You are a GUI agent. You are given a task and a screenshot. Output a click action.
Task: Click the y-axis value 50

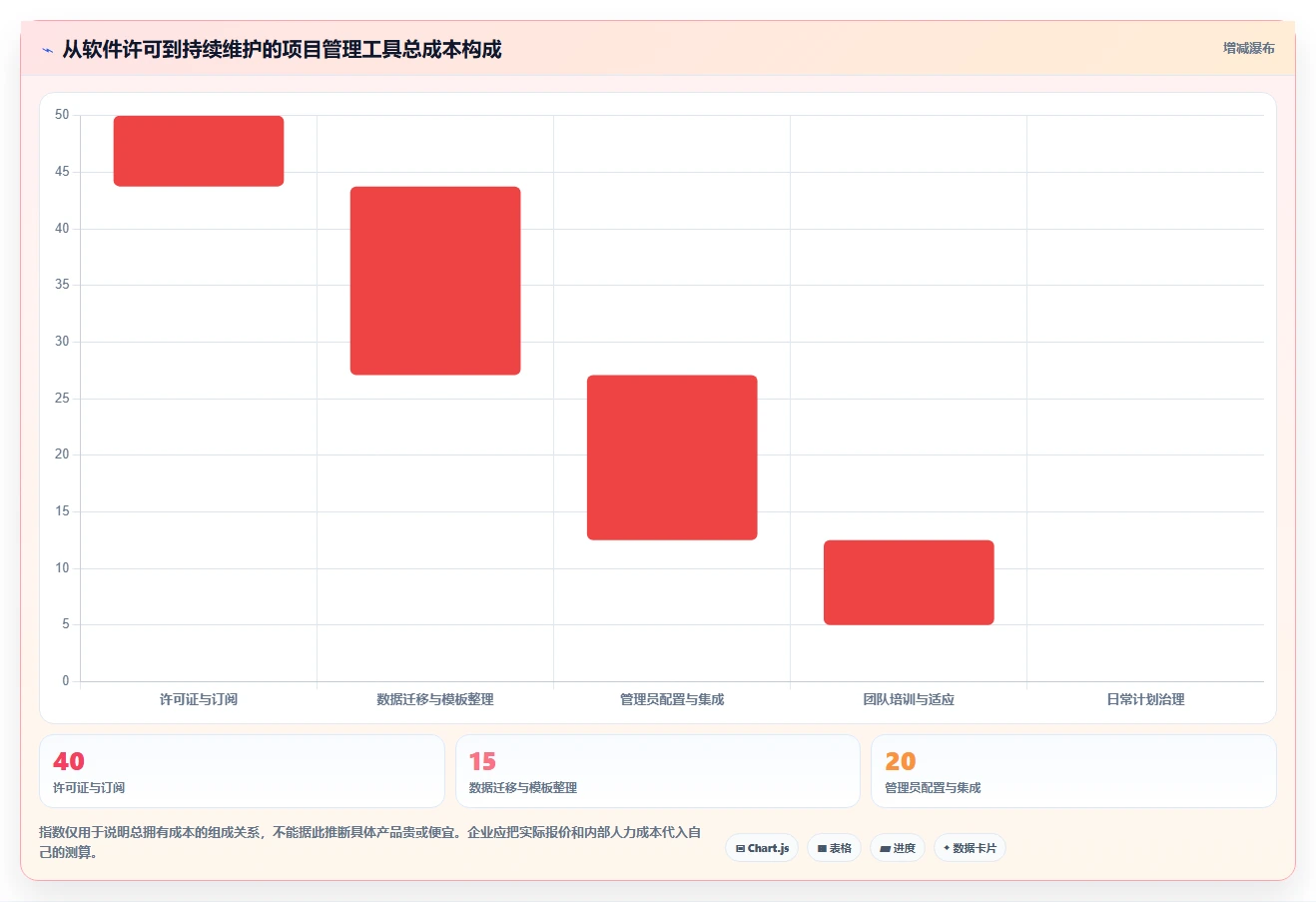coord(62,115)
